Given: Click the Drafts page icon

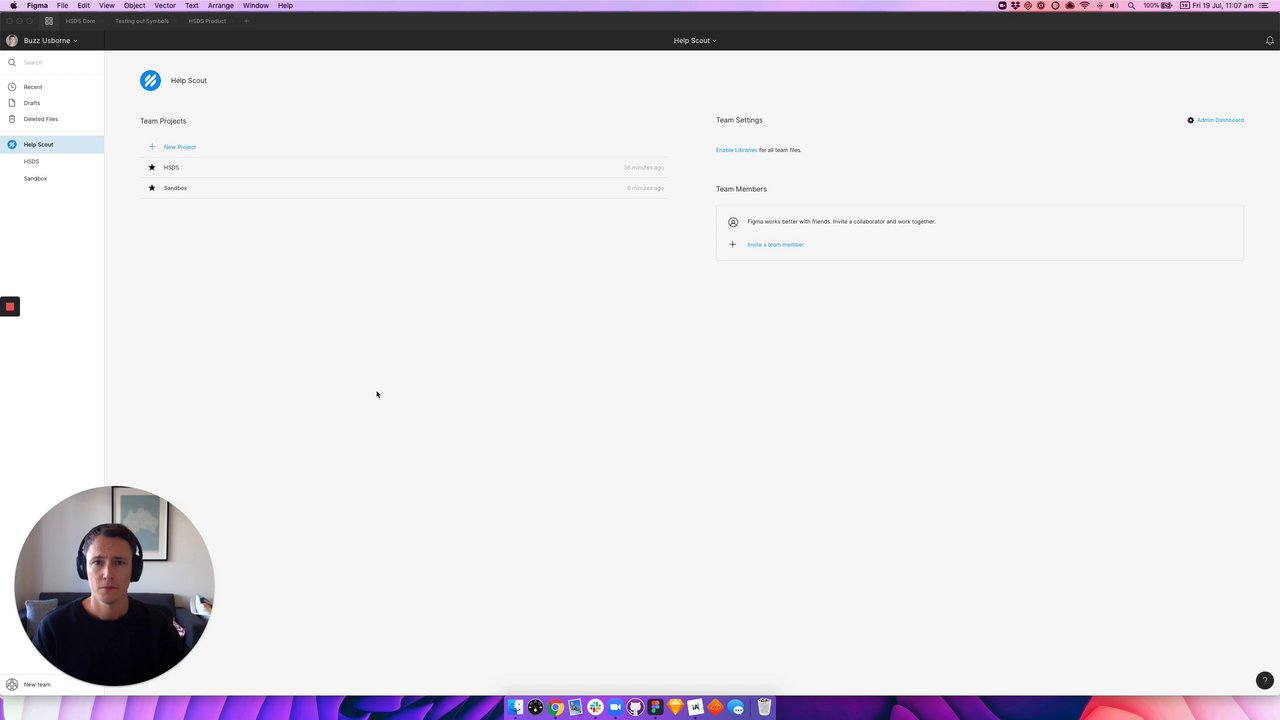Looking at the screenshot, I should point(12,103).
